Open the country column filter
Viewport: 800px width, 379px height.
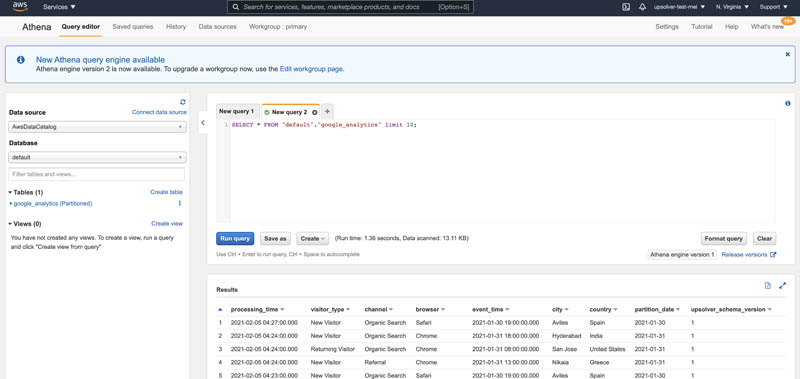[616, 310]
